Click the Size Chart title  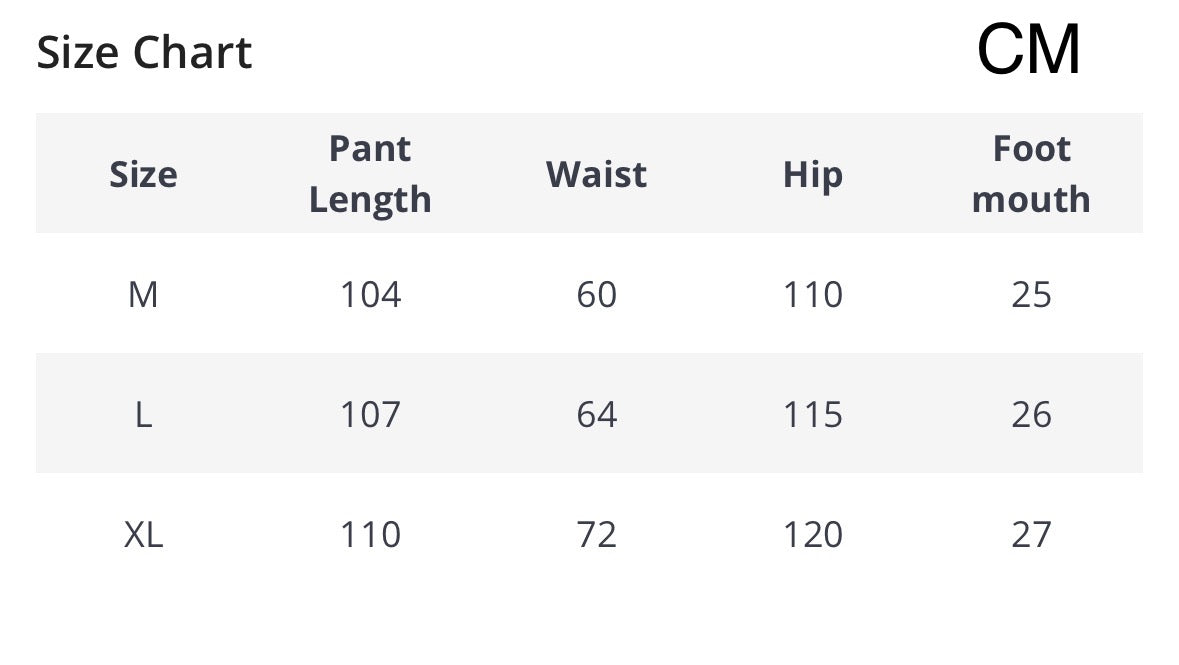pos(144,52)
